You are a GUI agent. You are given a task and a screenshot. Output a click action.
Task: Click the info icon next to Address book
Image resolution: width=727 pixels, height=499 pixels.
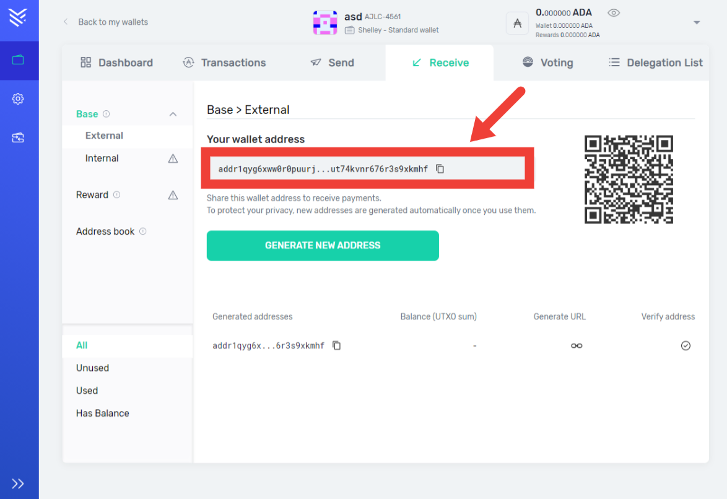coord(143,232)
